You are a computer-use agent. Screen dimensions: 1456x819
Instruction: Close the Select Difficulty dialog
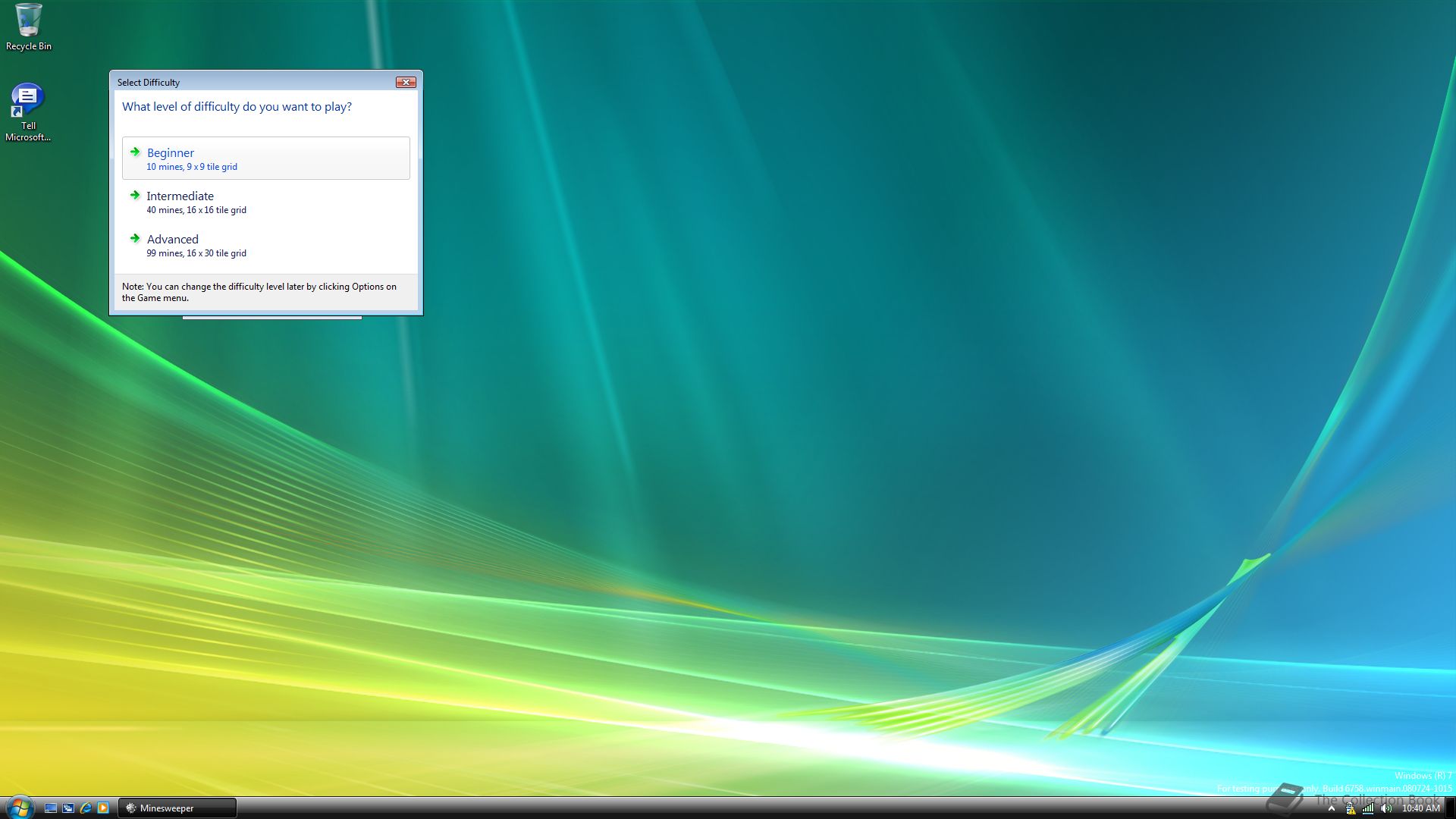pyautogui.click(x=406, y=82)
